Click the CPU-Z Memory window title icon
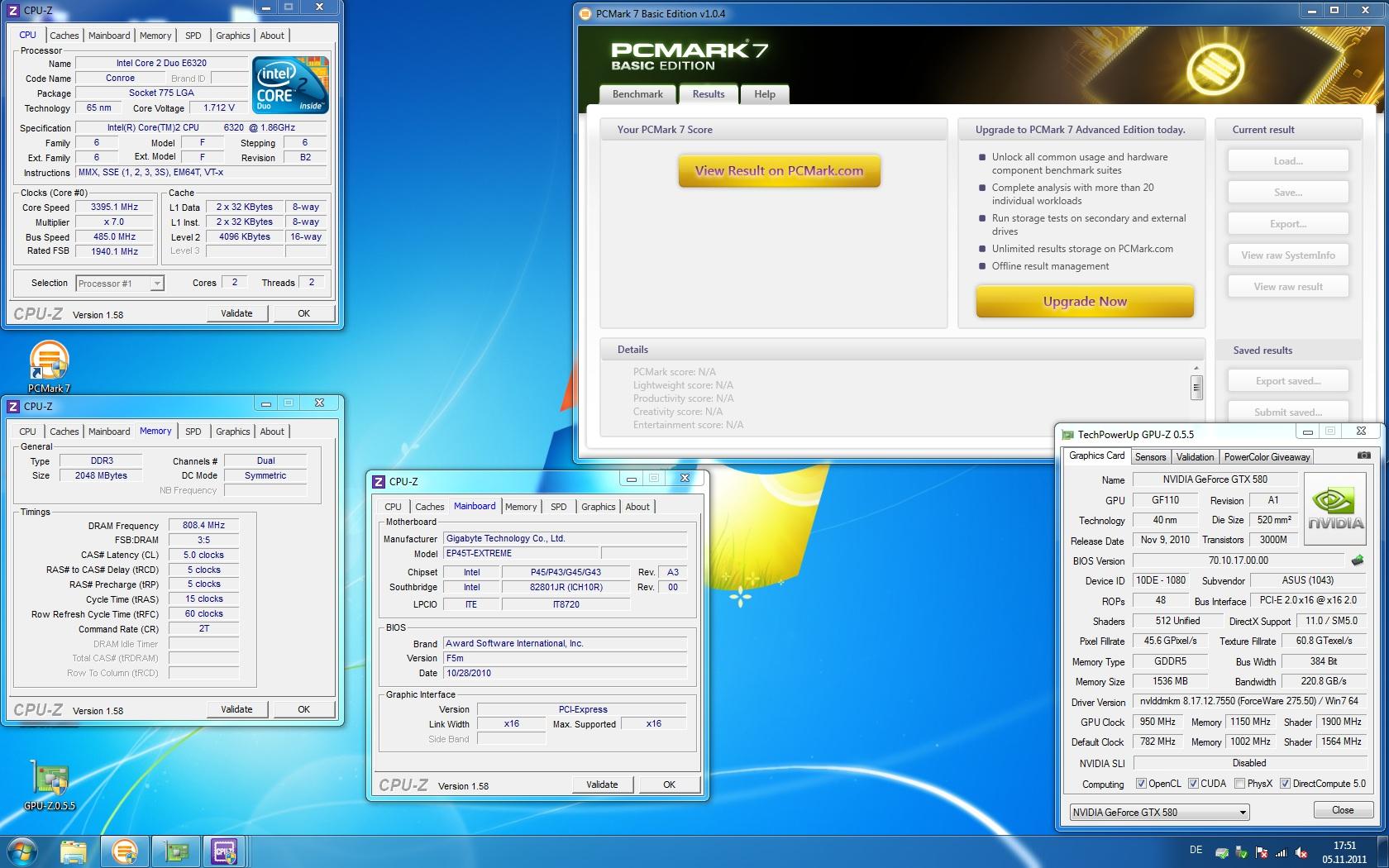Image resolution: width=1389 pixels, height=868 pixels. 13,406
